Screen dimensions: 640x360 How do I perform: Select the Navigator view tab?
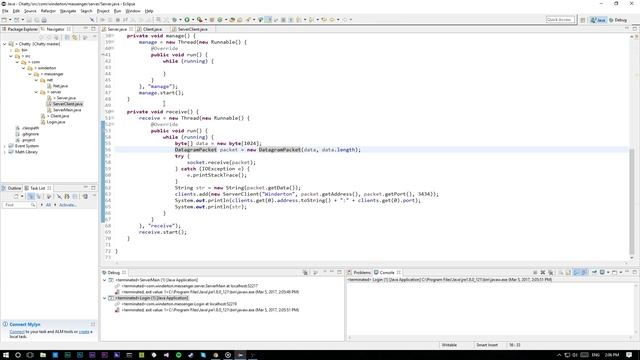[55, 29]
